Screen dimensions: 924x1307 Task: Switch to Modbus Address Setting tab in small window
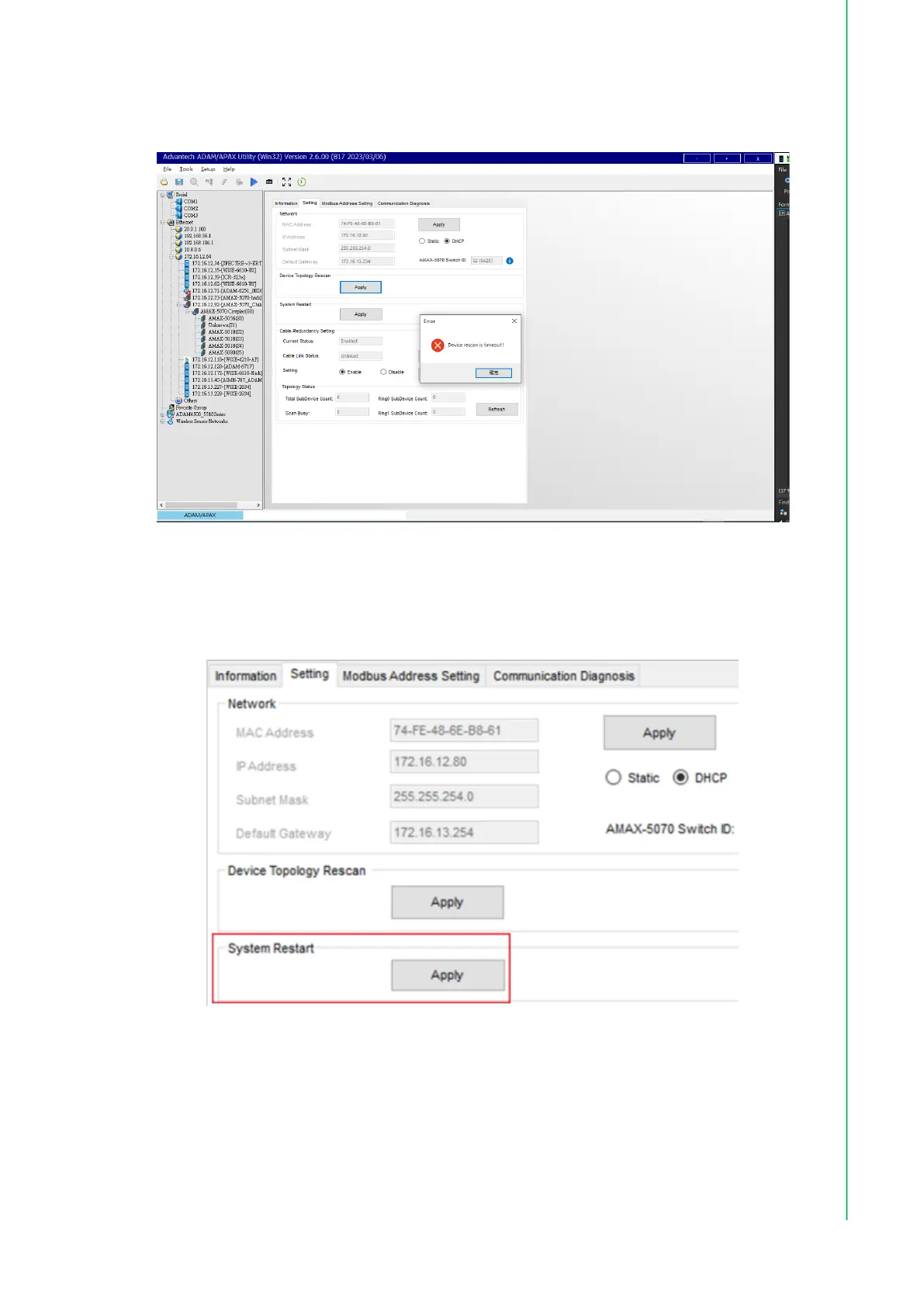pos(347,203)
